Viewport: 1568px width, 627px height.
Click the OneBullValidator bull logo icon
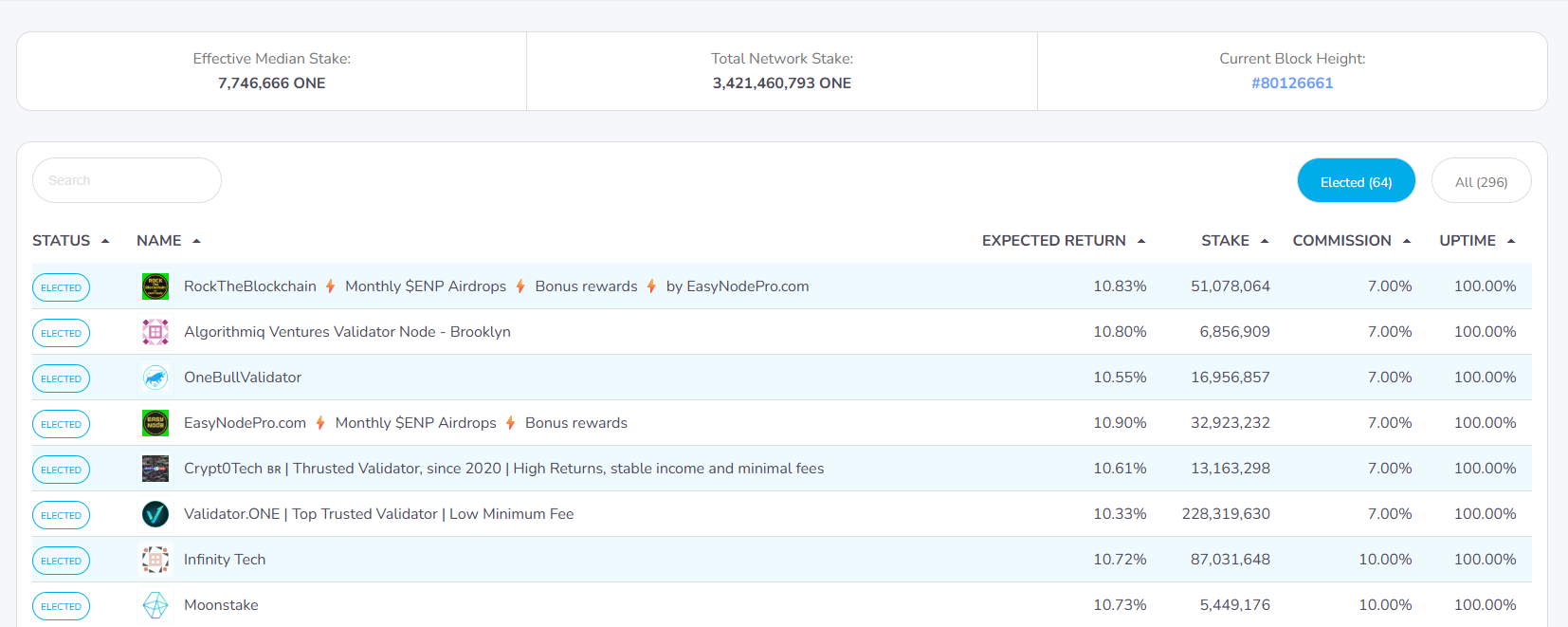pyautogui.click(x=155, y=378)
